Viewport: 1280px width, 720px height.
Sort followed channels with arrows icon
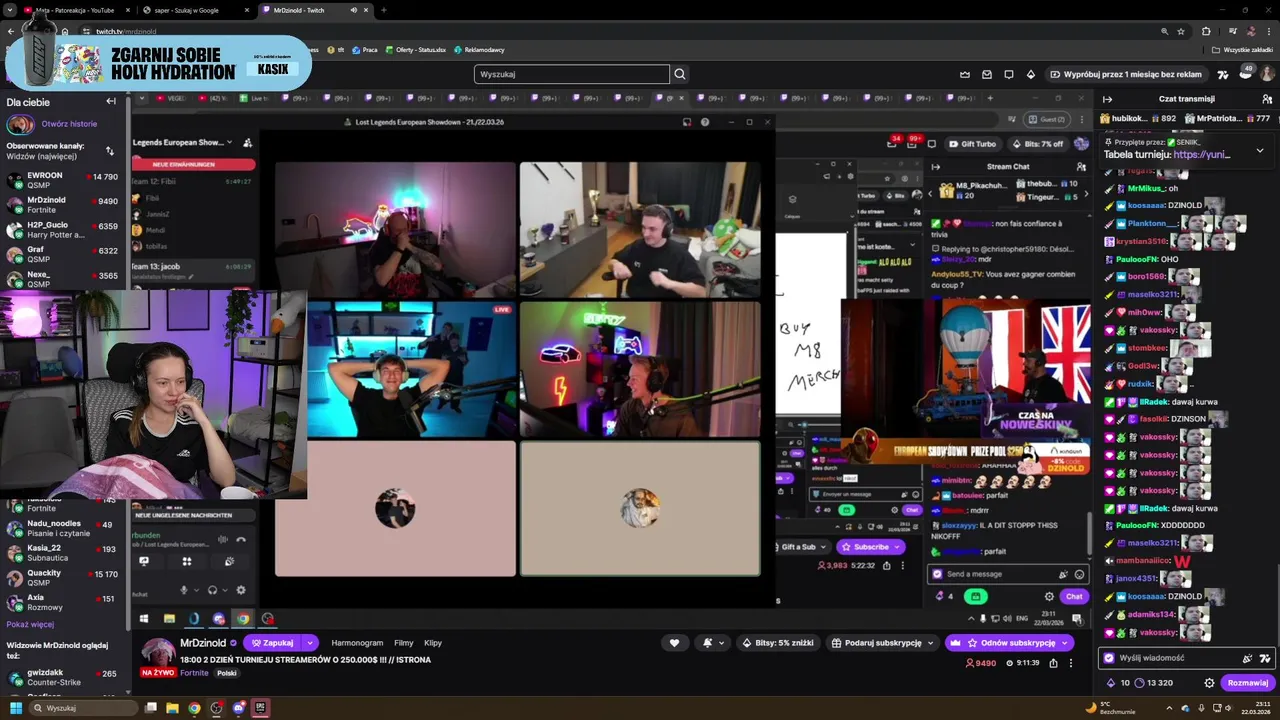(x=110, y=151)
